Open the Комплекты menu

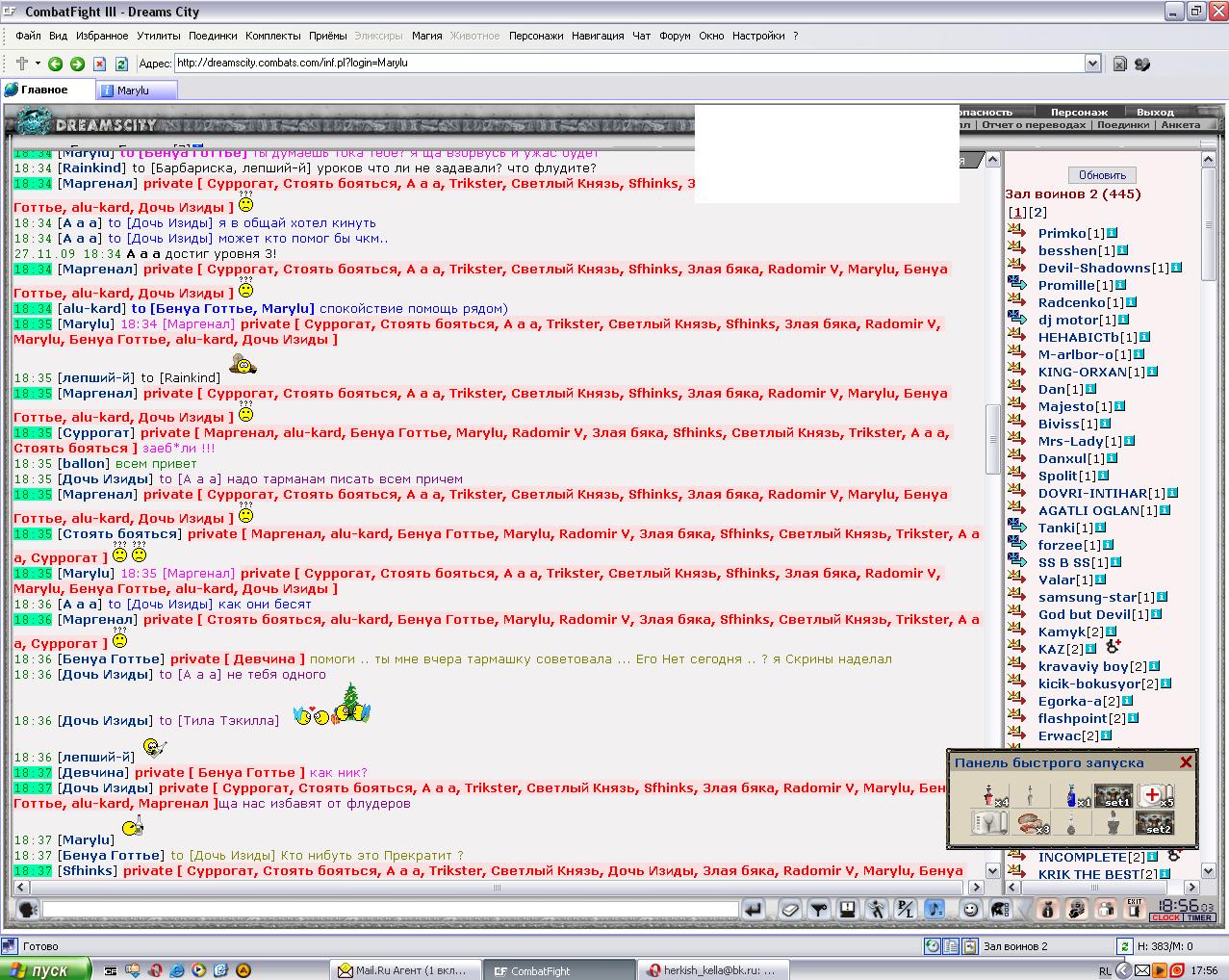coord(273,36)
